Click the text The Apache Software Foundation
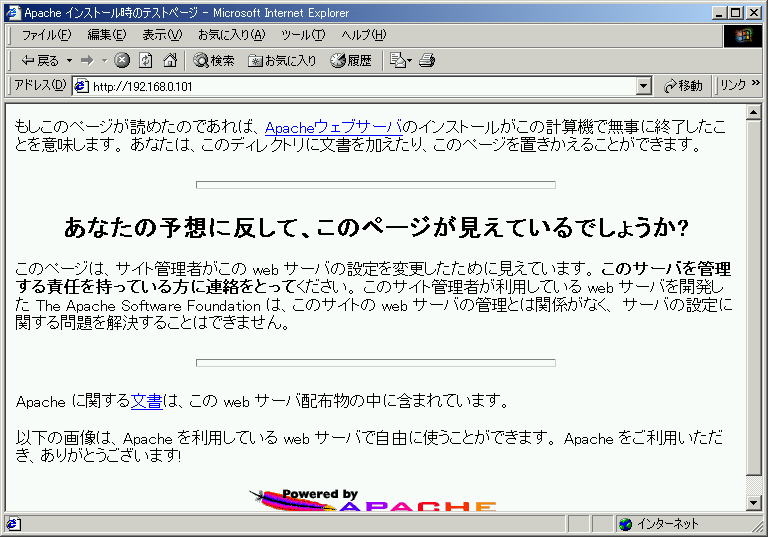This screenshot has height=537, width=768. 148,306
